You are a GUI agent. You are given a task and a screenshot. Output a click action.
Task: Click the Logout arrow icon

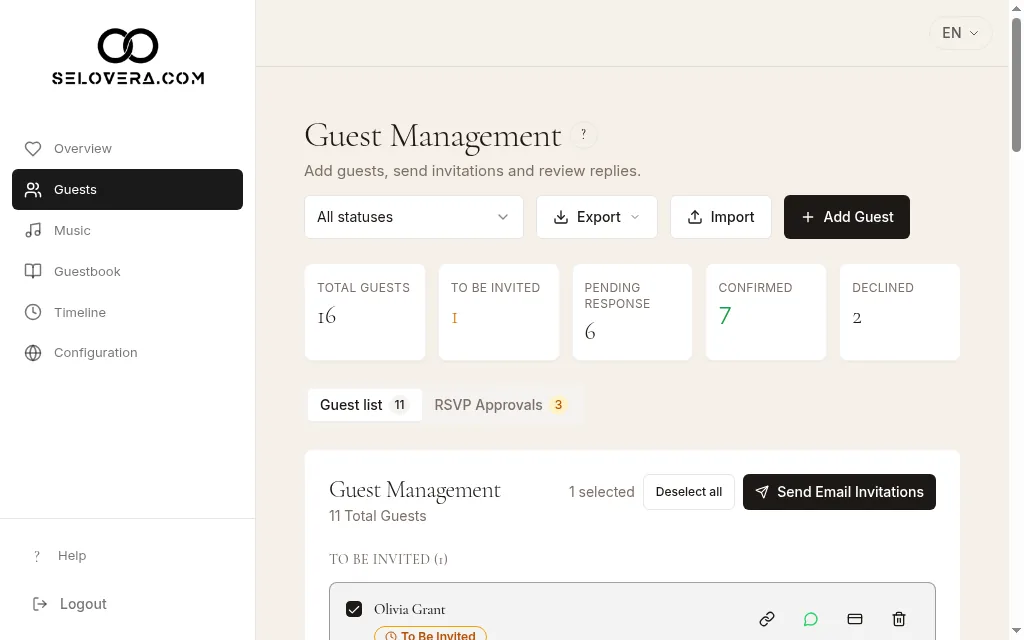pos(40,604)
